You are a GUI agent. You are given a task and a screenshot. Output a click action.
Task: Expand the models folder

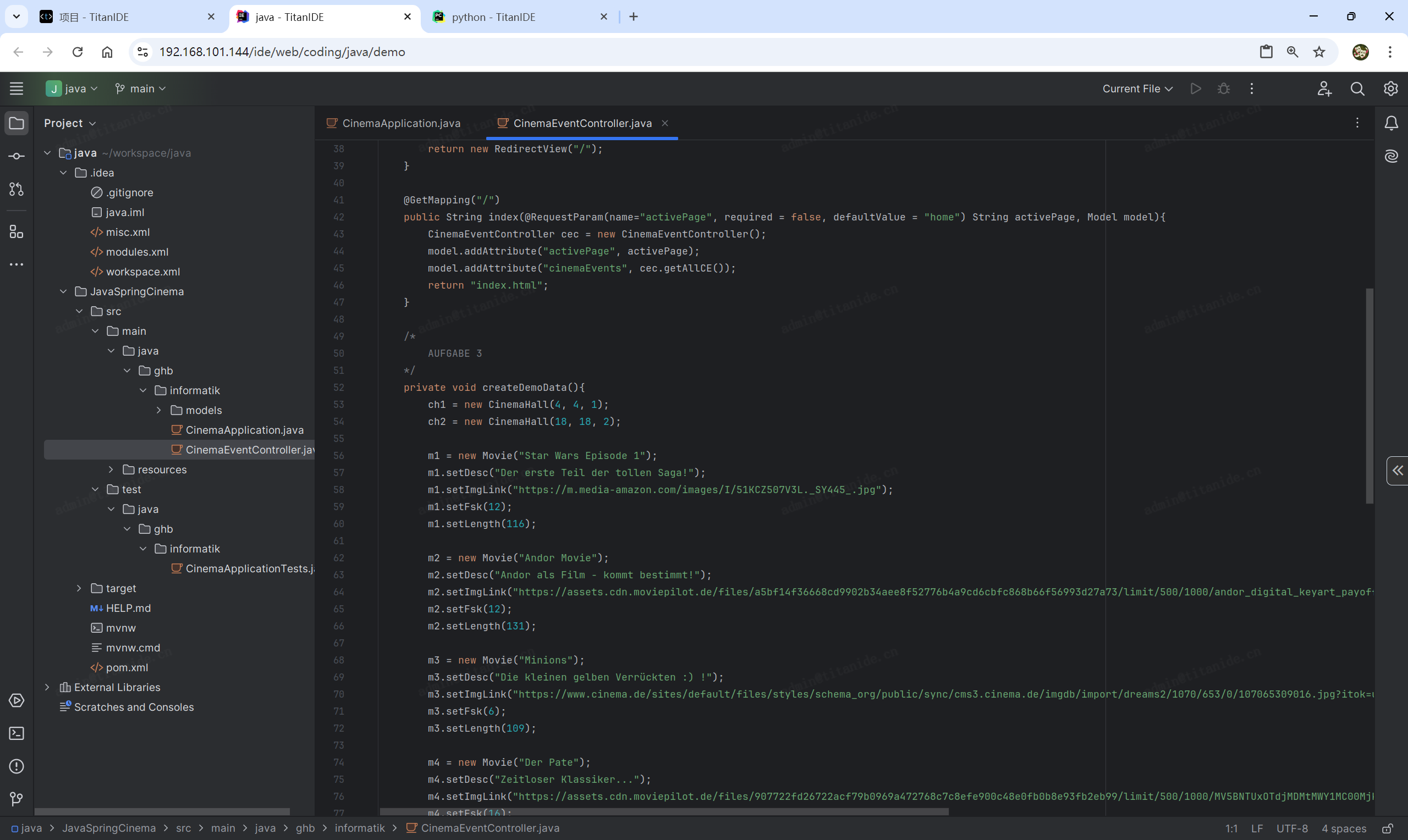point(159,410)
